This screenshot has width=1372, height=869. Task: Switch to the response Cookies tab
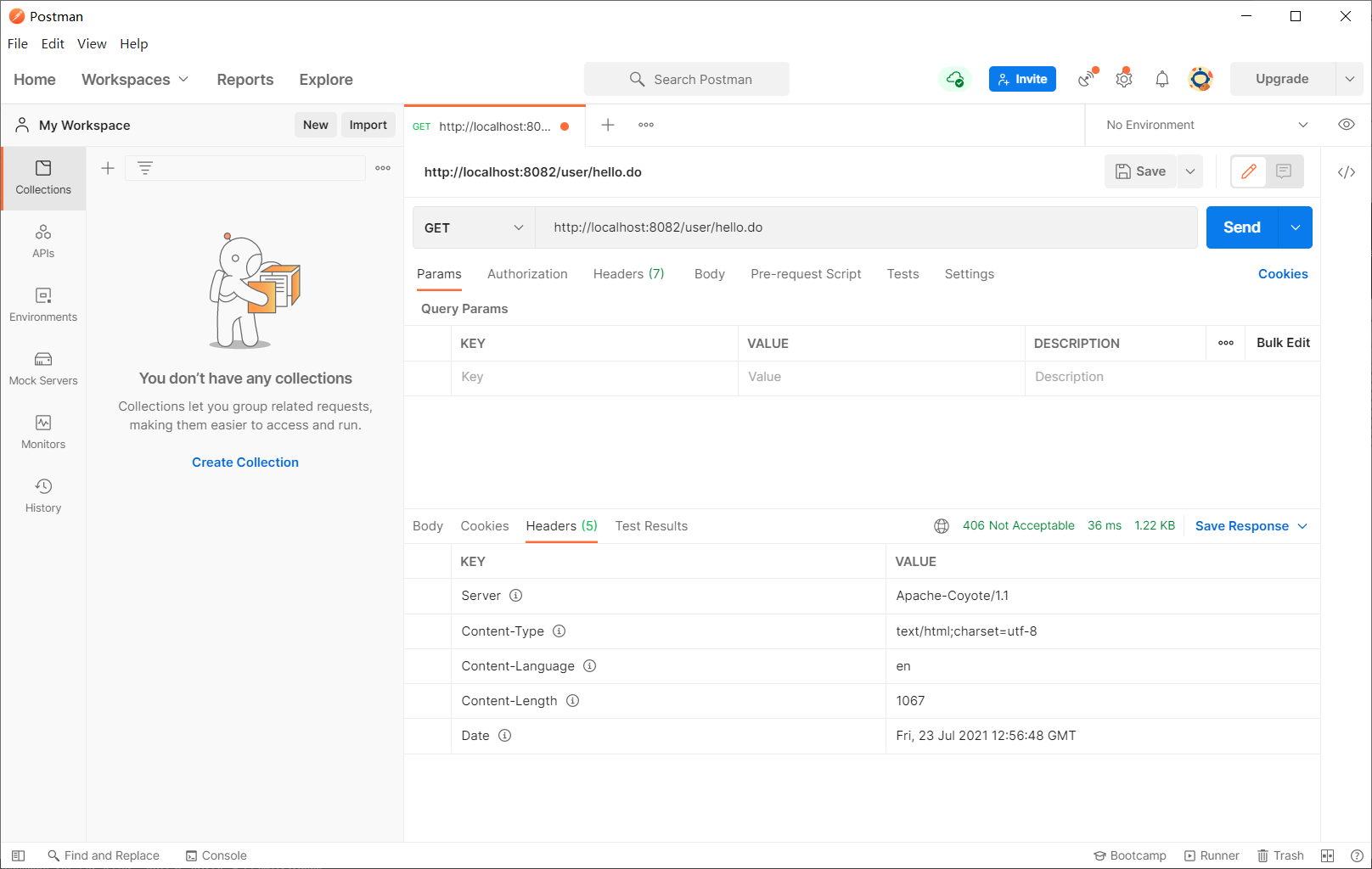pos(485,526)
